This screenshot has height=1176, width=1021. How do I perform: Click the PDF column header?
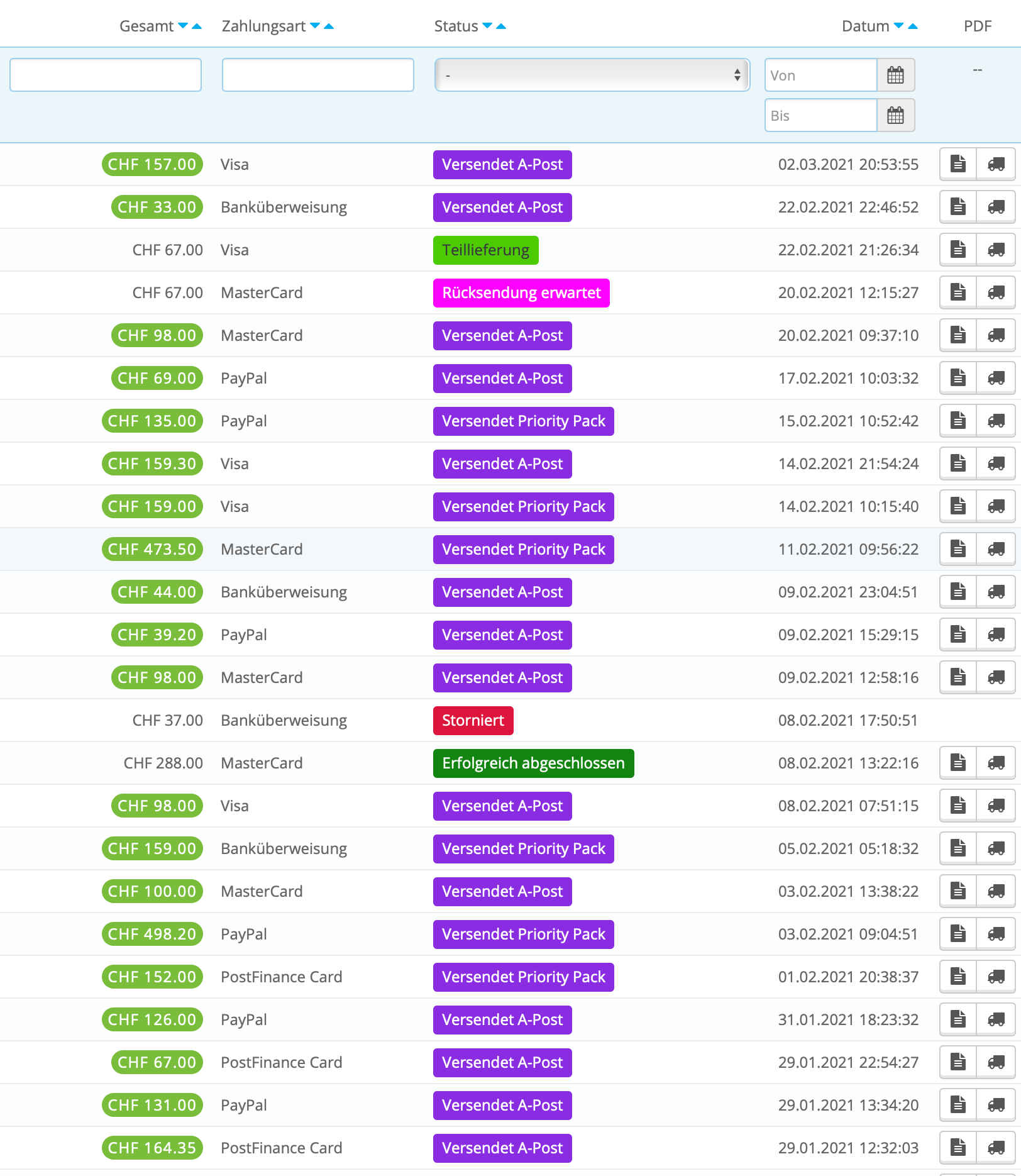click(978, 26)
